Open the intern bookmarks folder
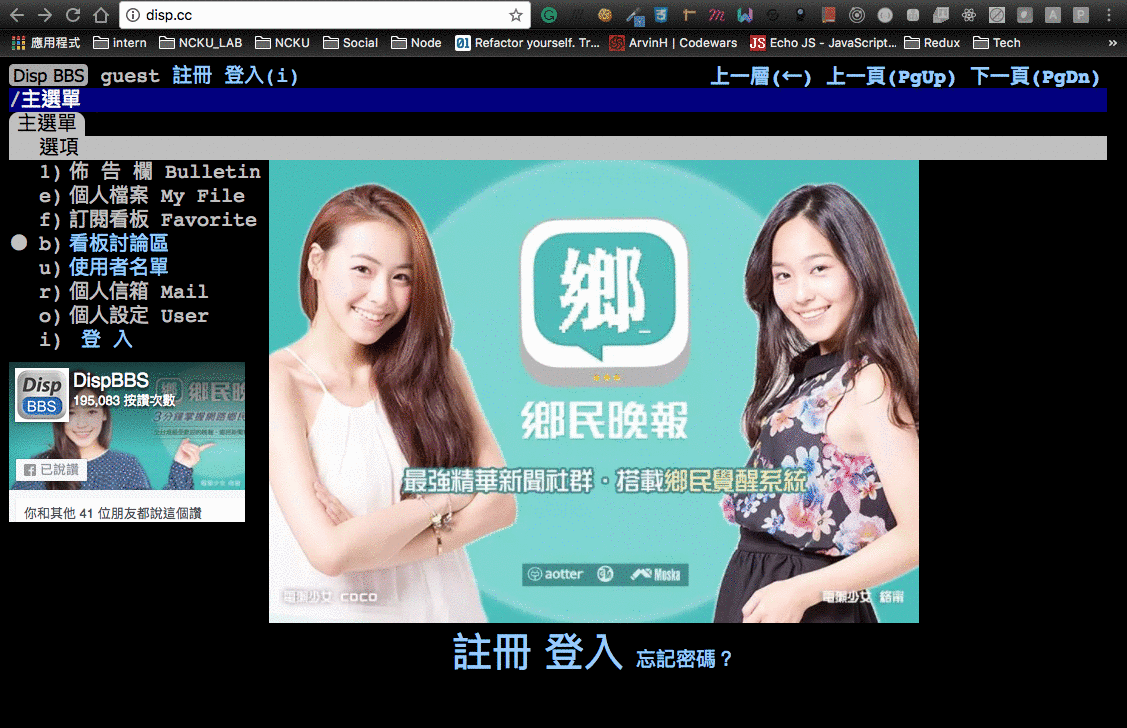Screen dimensions: 1127x728 point(120,43)
